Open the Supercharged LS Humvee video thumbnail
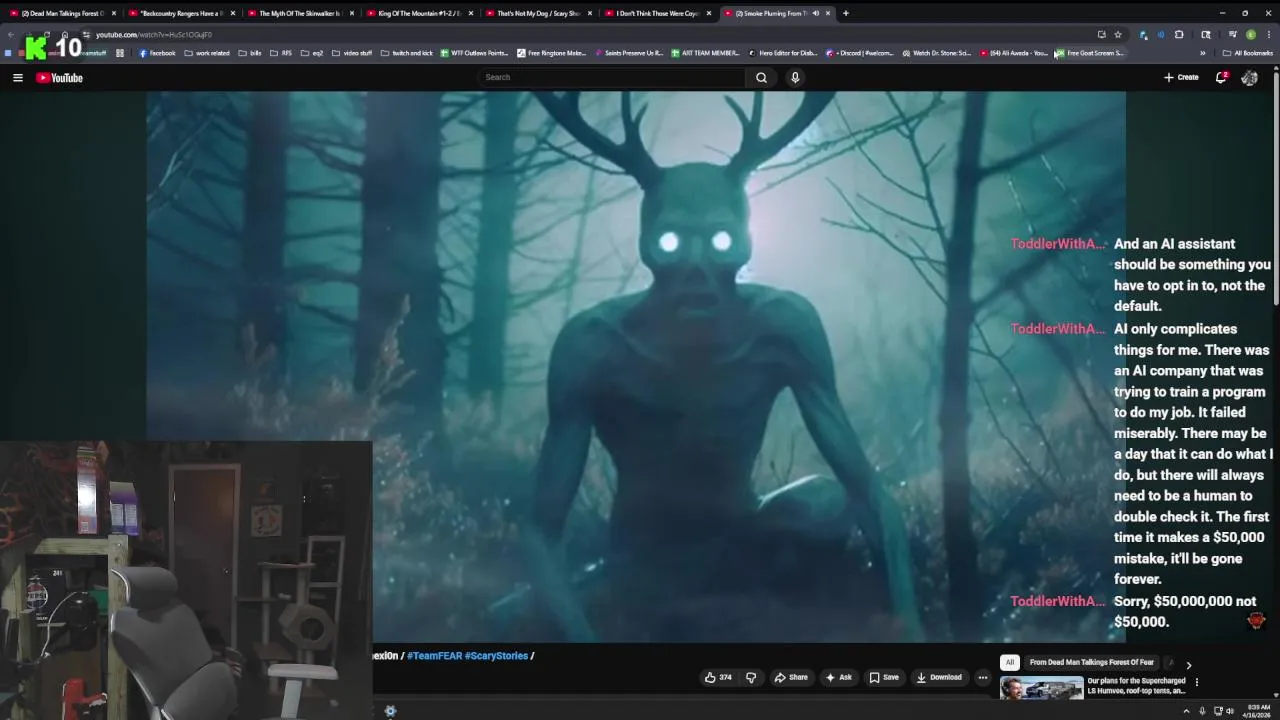 click(1042, 688)
